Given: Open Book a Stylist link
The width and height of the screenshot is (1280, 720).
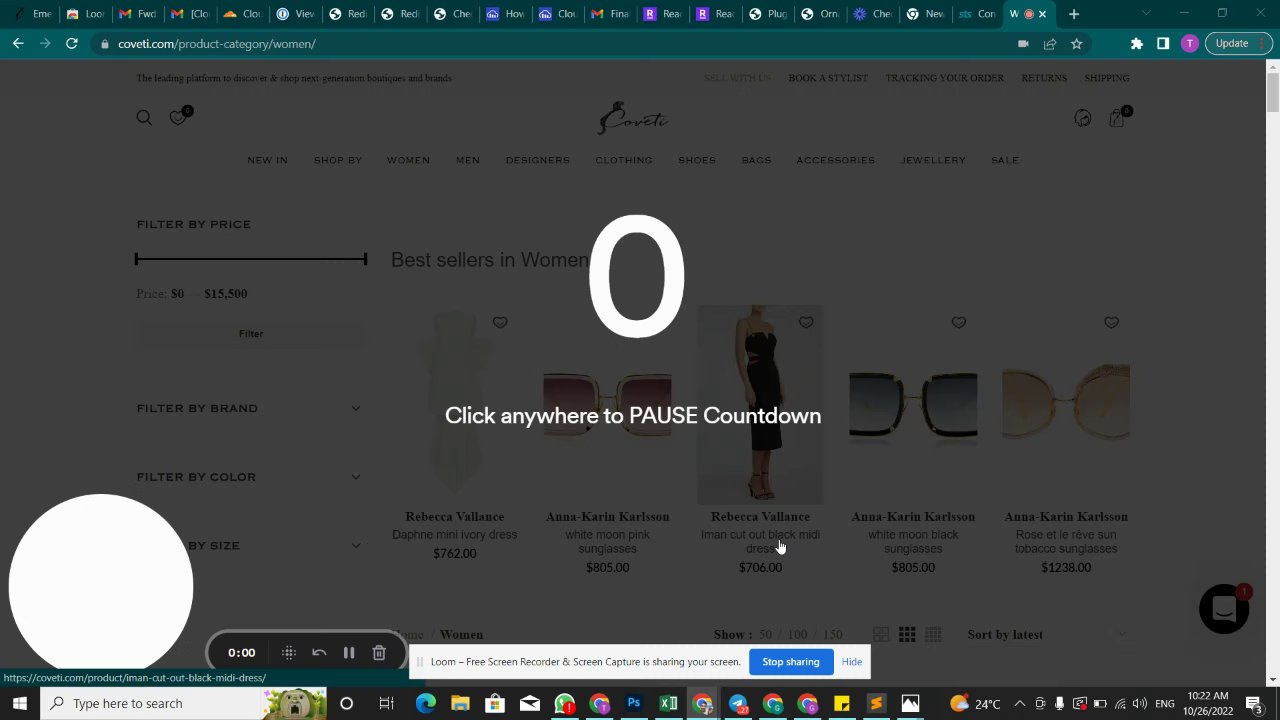Looking at the screenshot, I should pos(828,78).
